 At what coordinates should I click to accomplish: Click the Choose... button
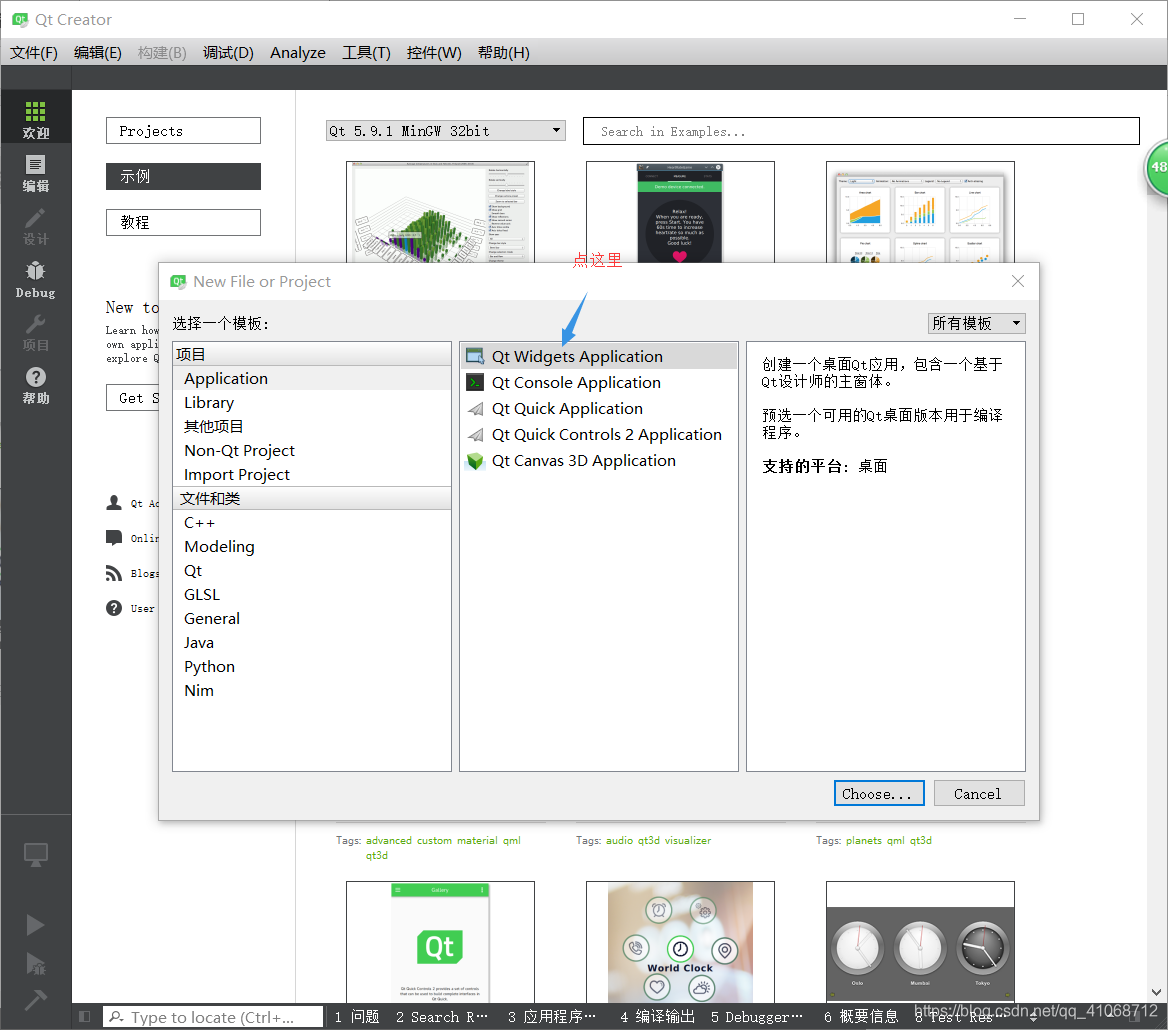[x=879, y=793]
